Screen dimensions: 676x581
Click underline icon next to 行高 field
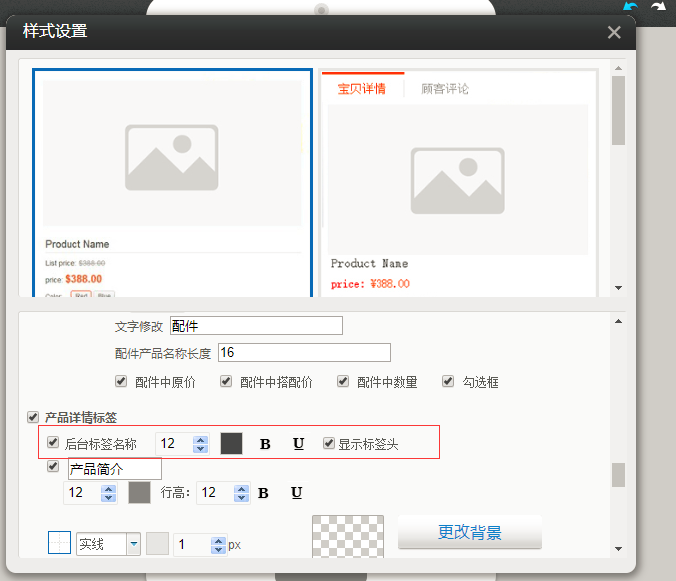(296, 493)
